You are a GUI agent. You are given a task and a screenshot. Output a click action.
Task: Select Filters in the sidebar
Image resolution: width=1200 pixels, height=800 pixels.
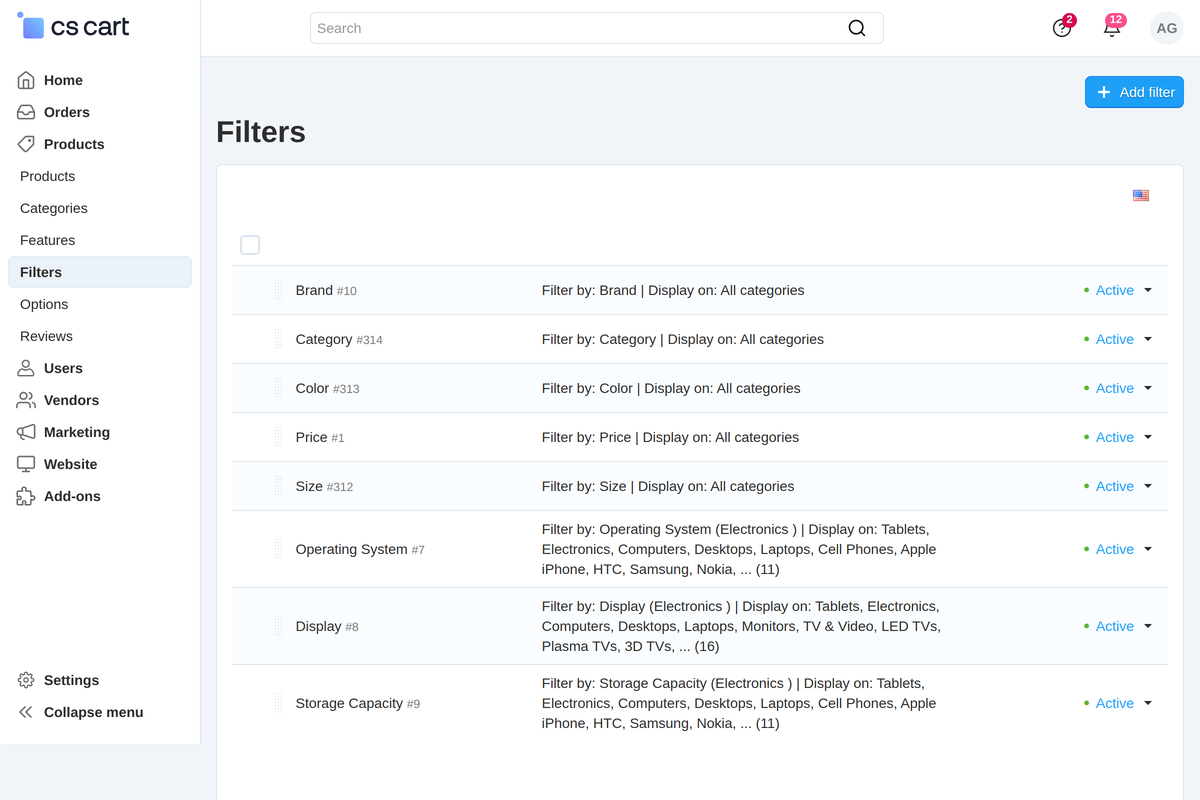click(99, 272)
